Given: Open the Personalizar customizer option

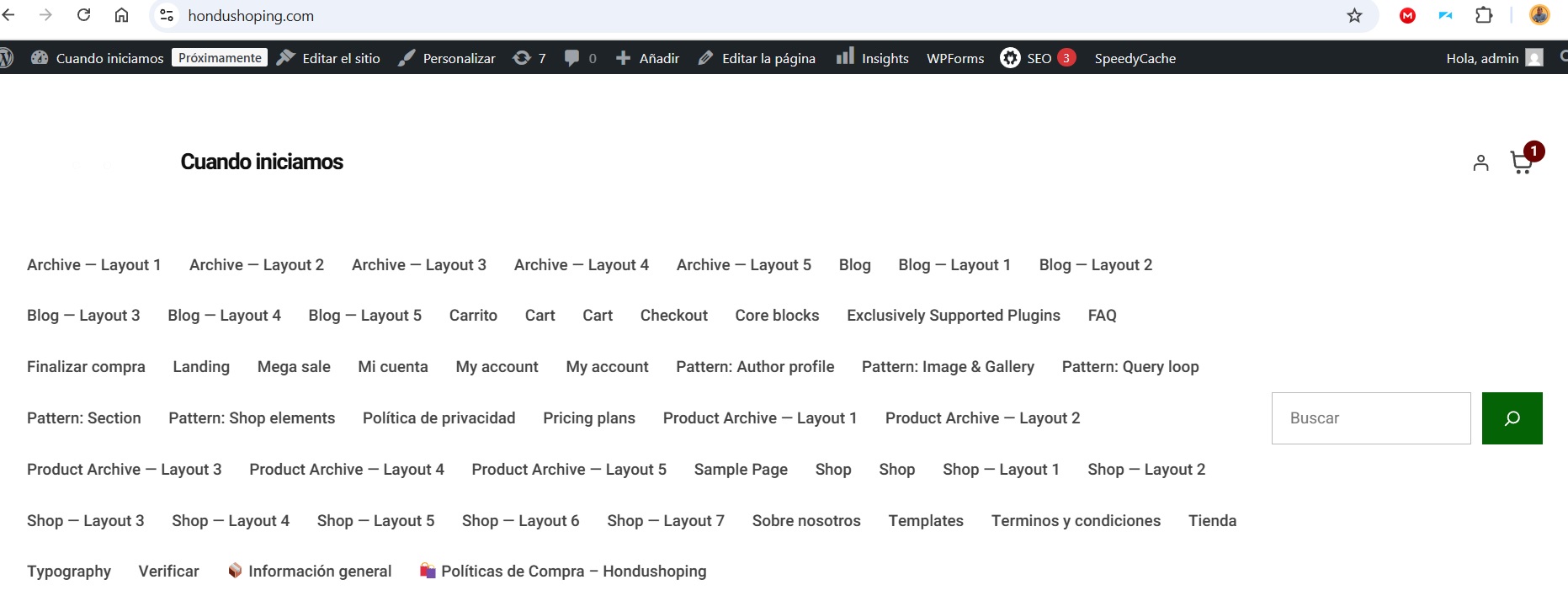Looking at the screenshot, I should (447, 58).
